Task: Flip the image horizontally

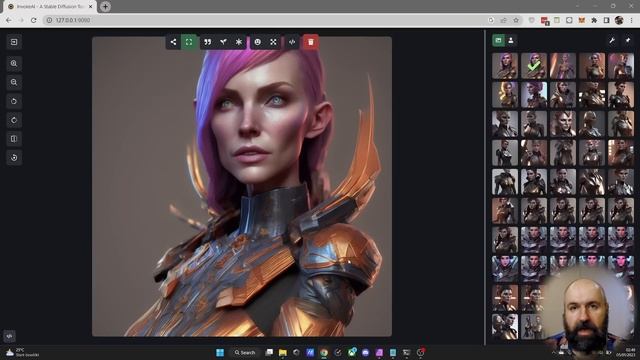Action: (14, 139)
